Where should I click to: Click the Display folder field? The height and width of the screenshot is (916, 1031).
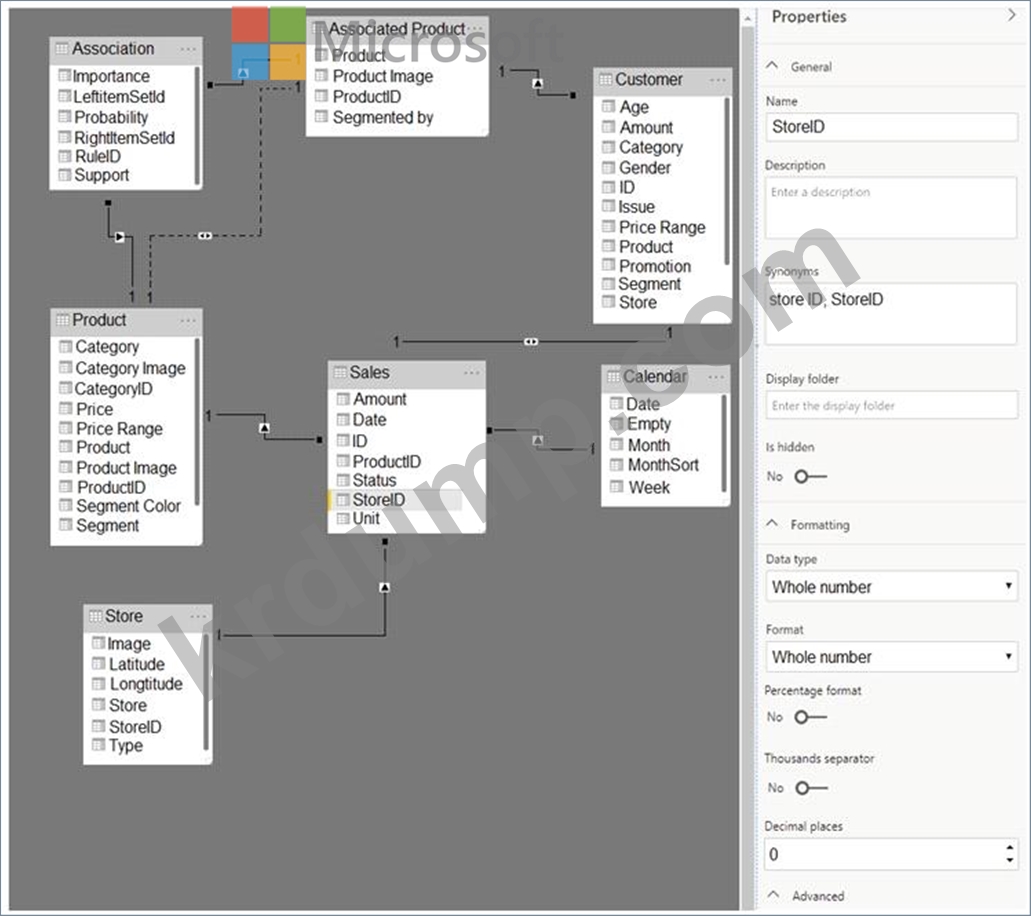point(891,405)
